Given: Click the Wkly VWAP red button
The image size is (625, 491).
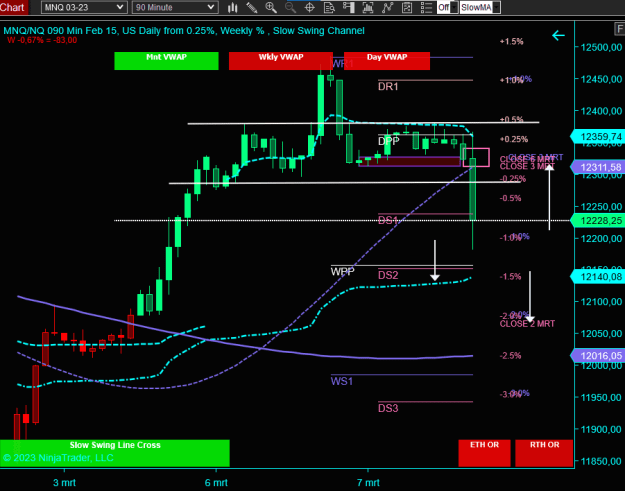Looking at the screenshot, I should [281, 61].
